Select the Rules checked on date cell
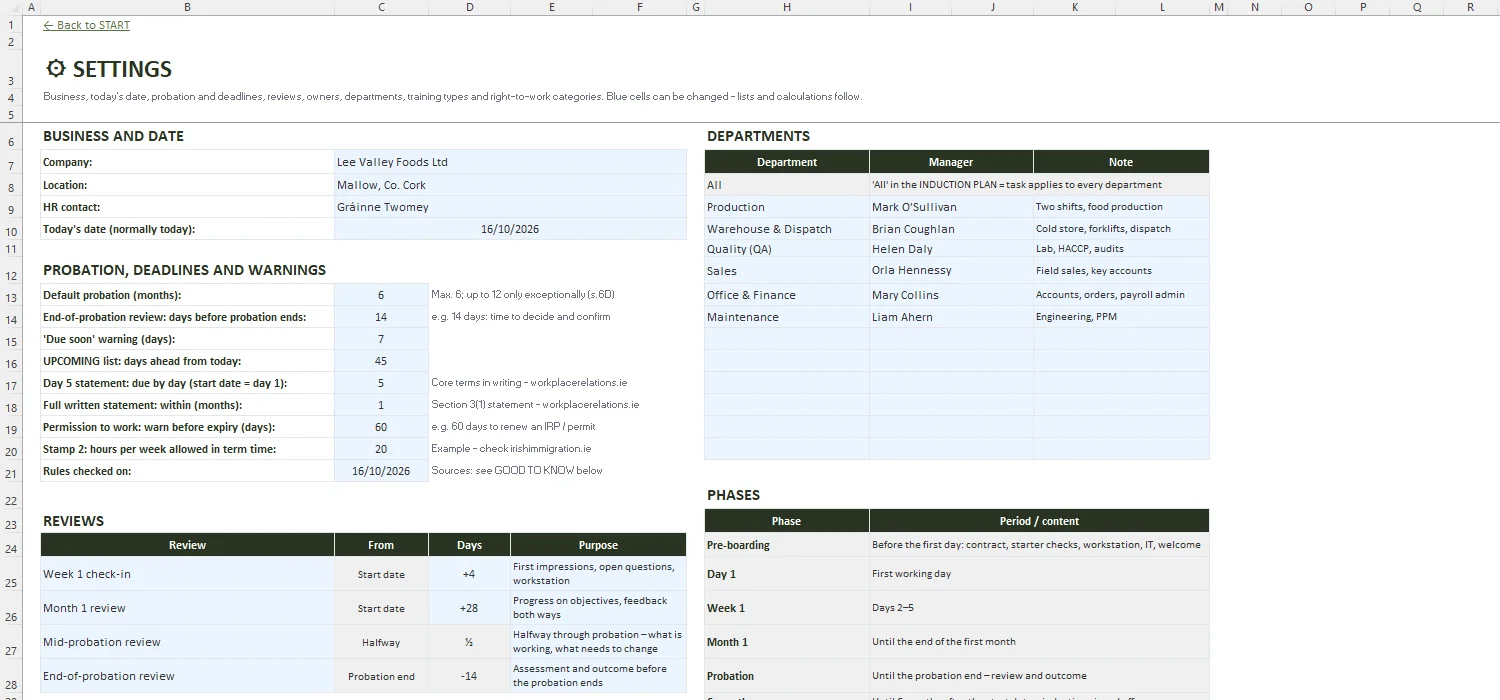The height and width of the screenshot is (700, 1500). pyautogui.click(x=381, y=471)
